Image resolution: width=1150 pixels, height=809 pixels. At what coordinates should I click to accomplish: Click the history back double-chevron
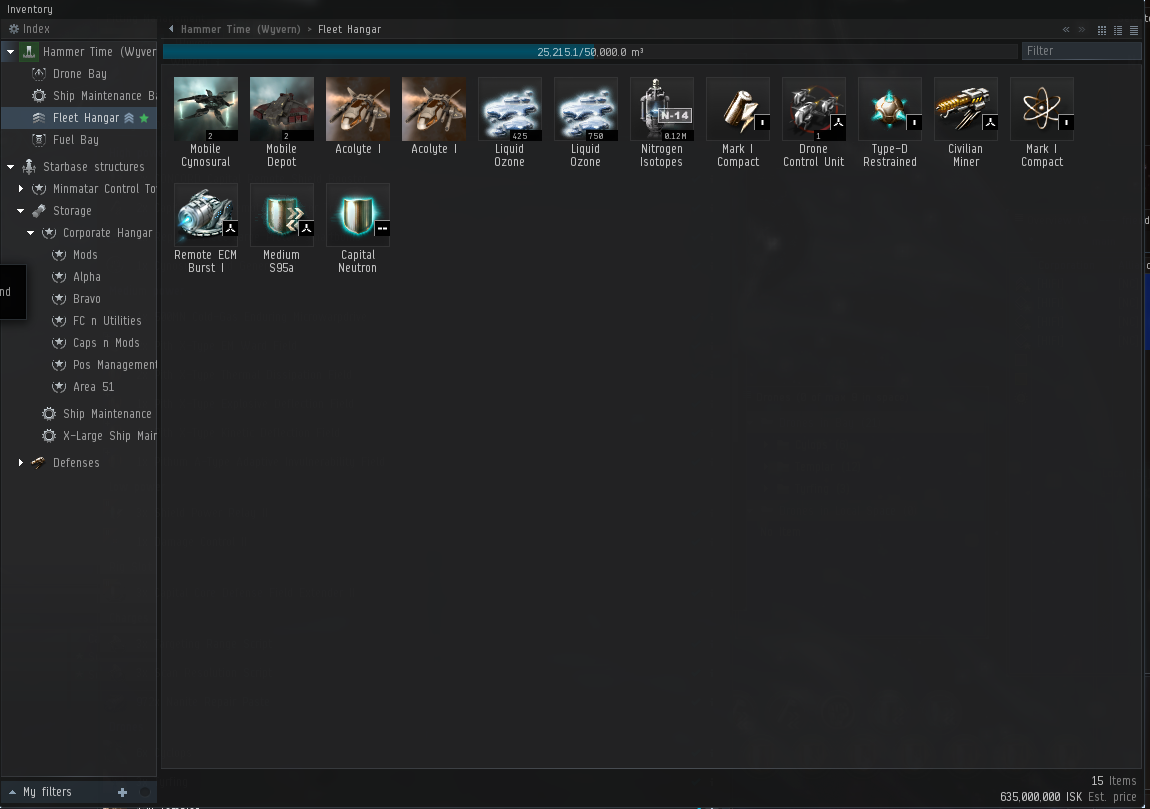point(1066,29)
